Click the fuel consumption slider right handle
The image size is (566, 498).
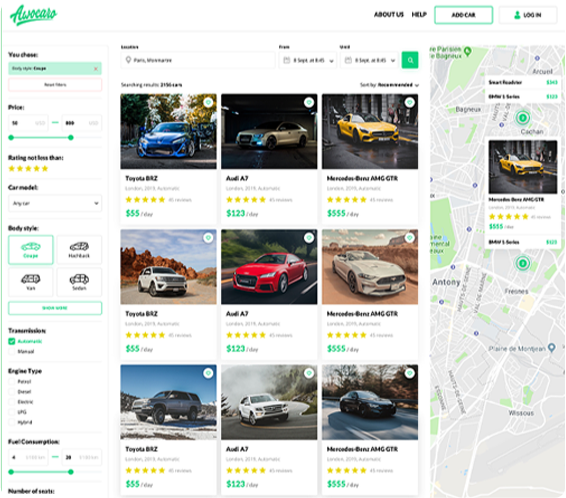pyautogui.click(x=71, y=472)
